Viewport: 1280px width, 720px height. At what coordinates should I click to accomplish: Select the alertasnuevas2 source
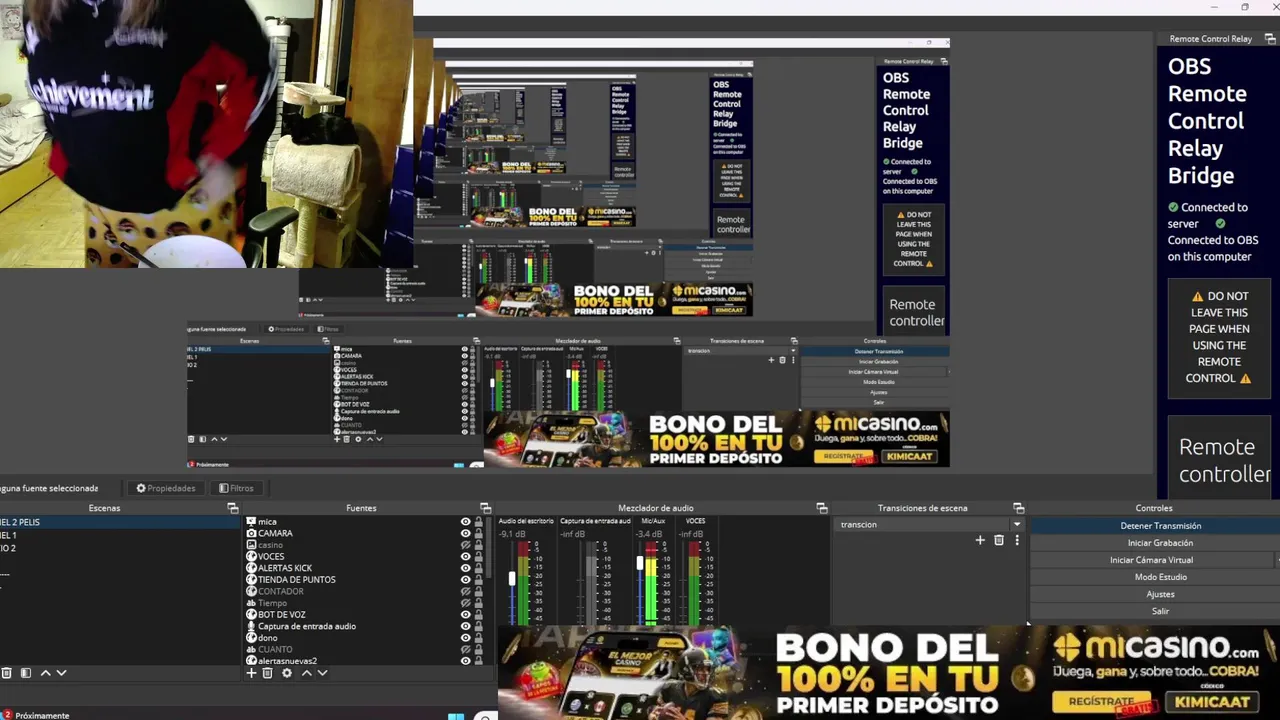(287, 661)
